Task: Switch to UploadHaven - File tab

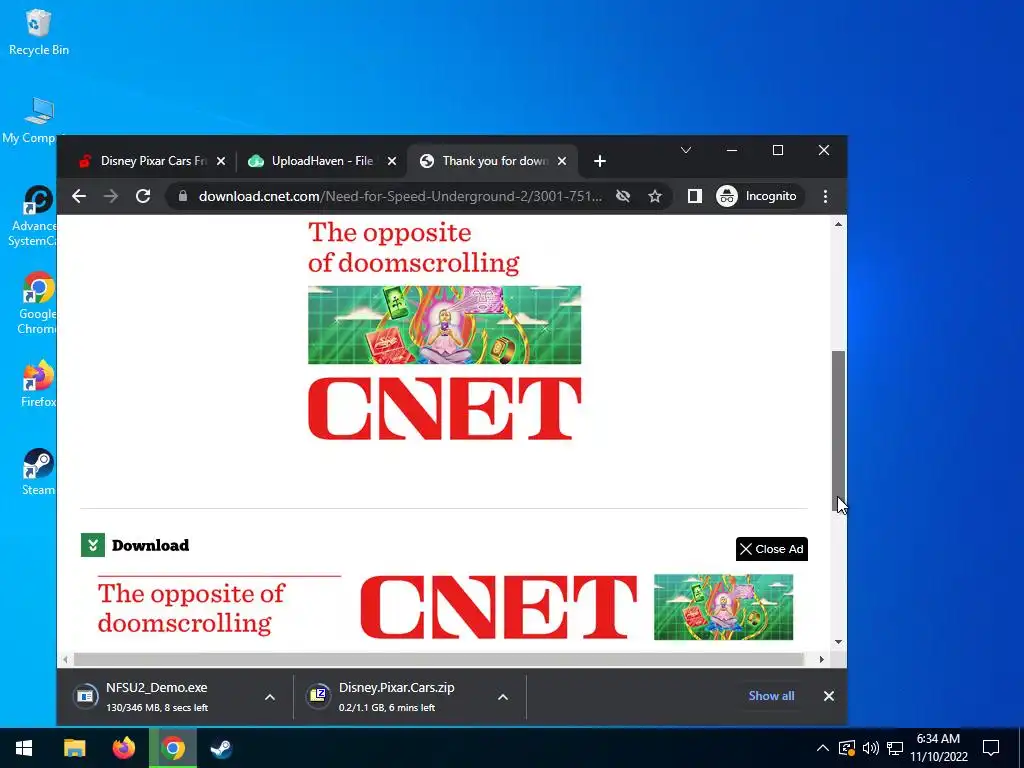Action: 322,161
